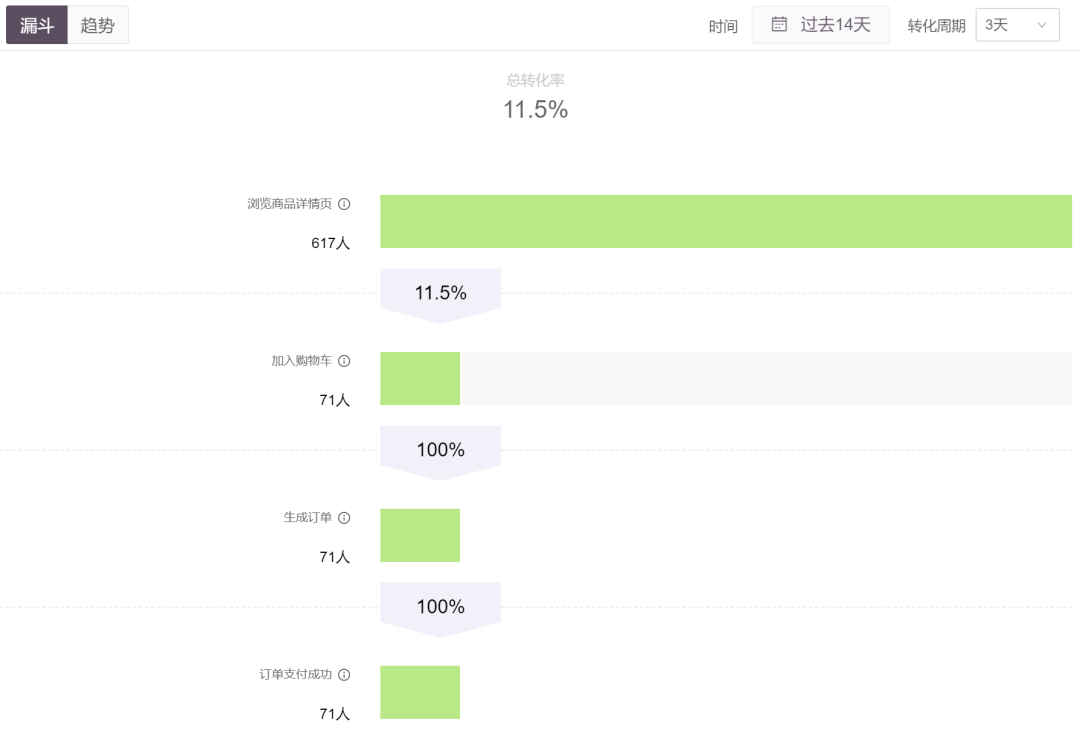Click the chevron arrow in 3天 selector
Screen dimensions: 1080x740
point(1043,25)
